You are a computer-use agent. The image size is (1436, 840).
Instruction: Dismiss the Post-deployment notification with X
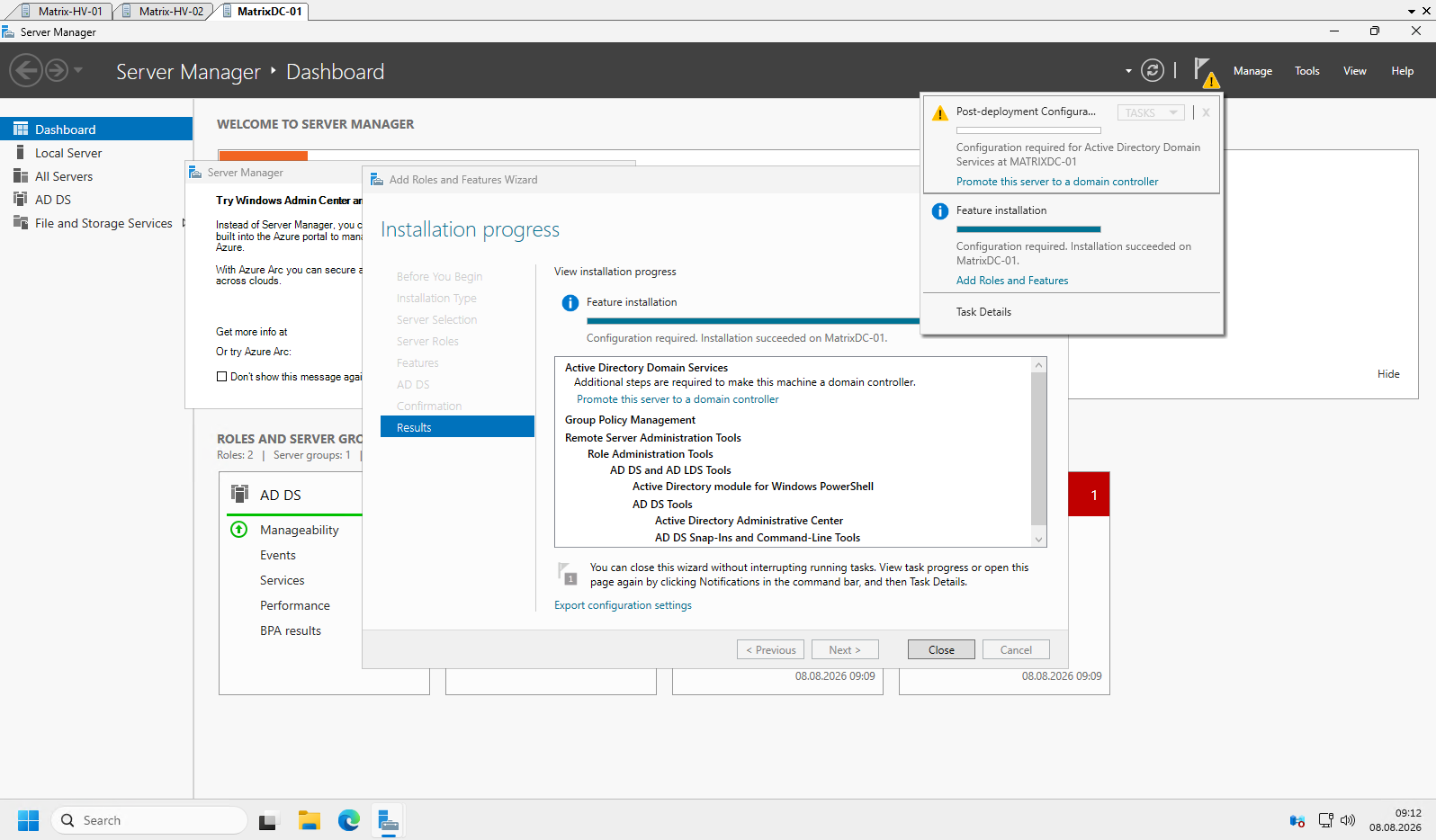point(1206,112)
